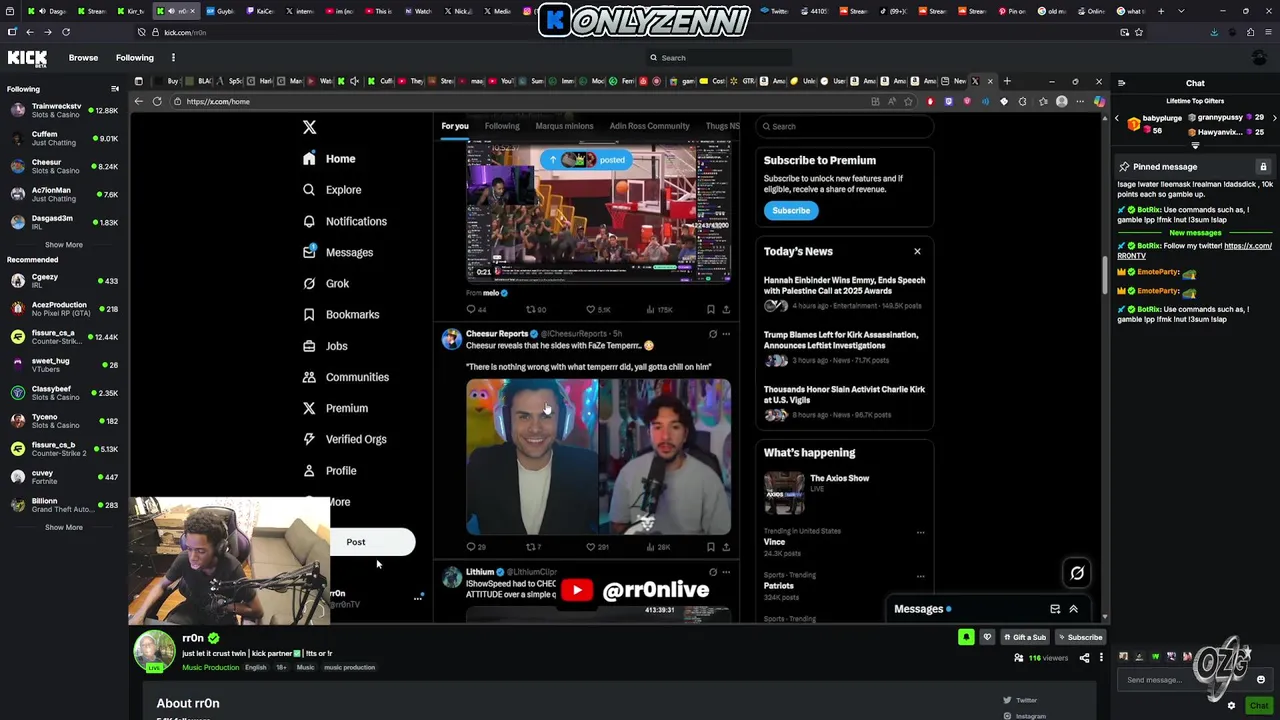Click the Kick Search box

pos(718,58)
